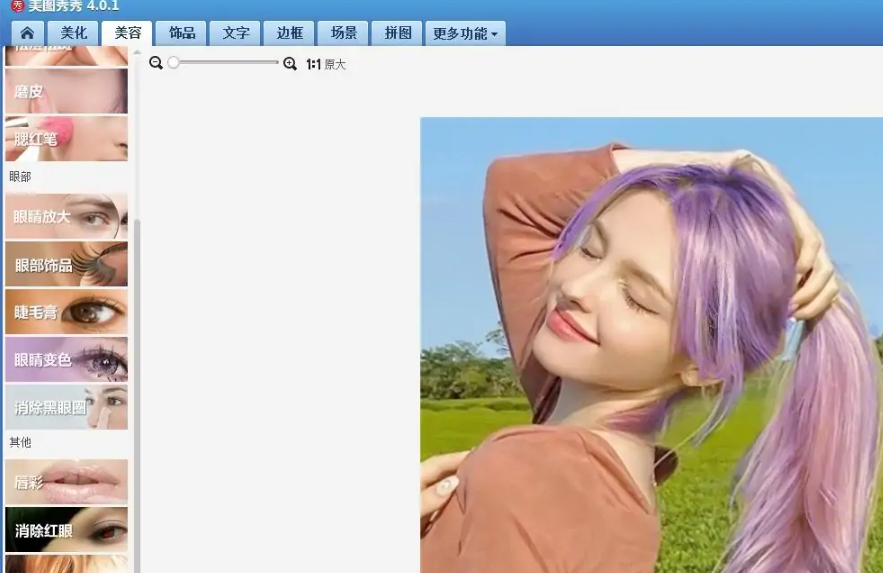
Task: Click the zoom out magnifier icon
Action: point(156,63)
